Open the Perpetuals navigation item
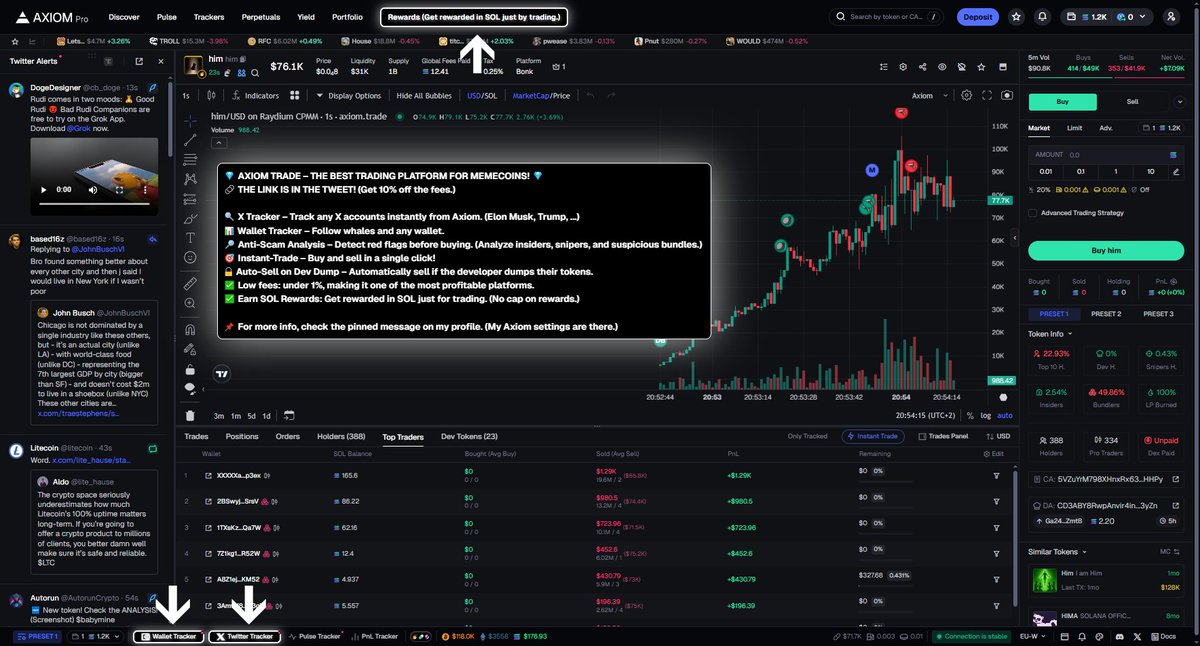Viewport: 1200px width, 646px height. (260, 17)
